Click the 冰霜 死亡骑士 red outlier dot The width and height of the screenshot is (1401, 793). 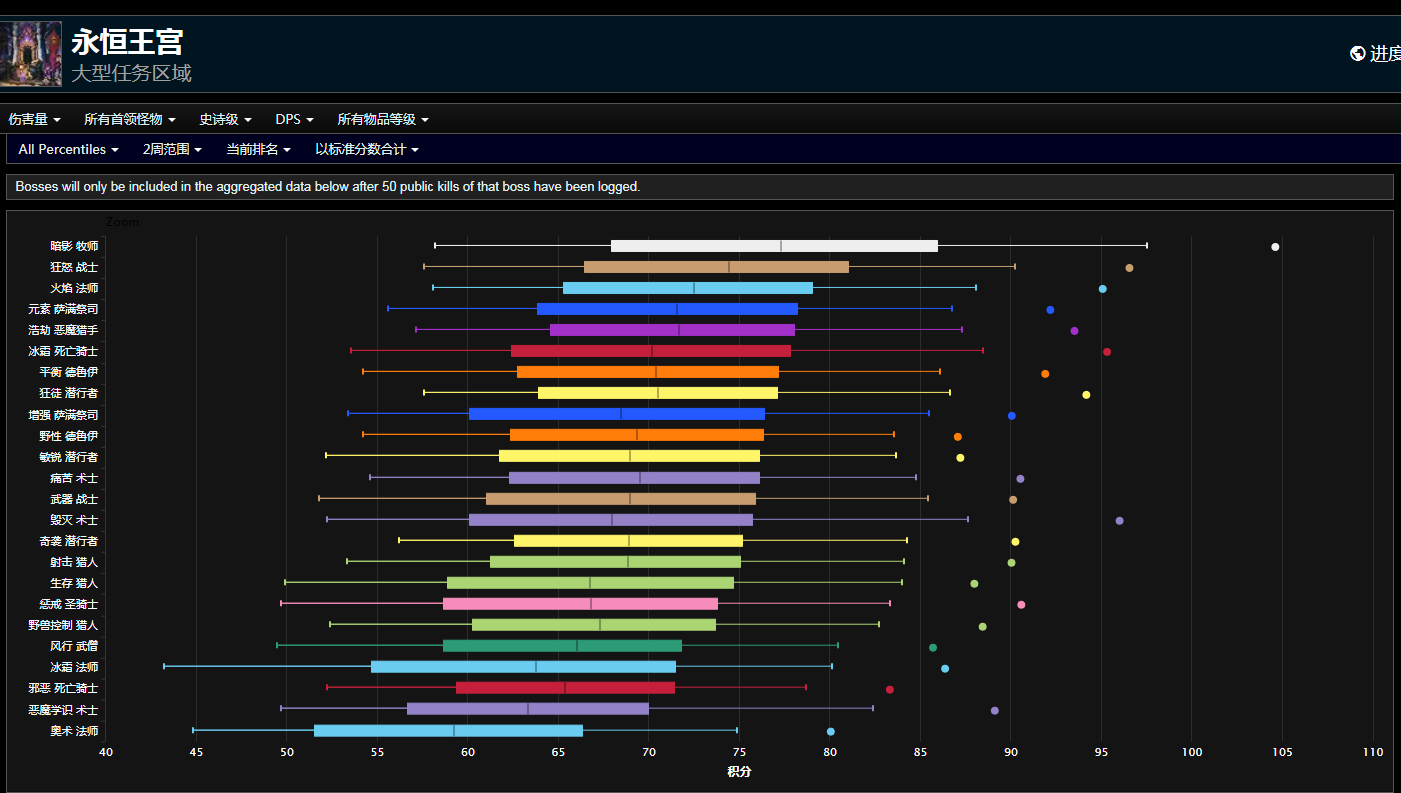coord(1107,352)
